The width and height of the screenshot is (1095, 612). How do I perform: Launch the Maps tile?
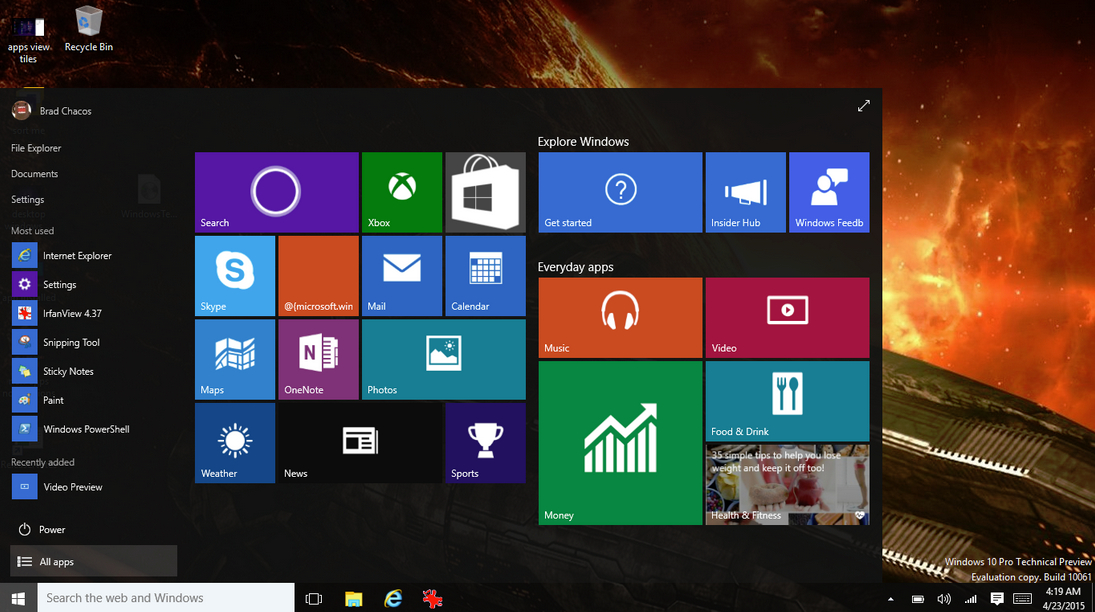point(235,359)
